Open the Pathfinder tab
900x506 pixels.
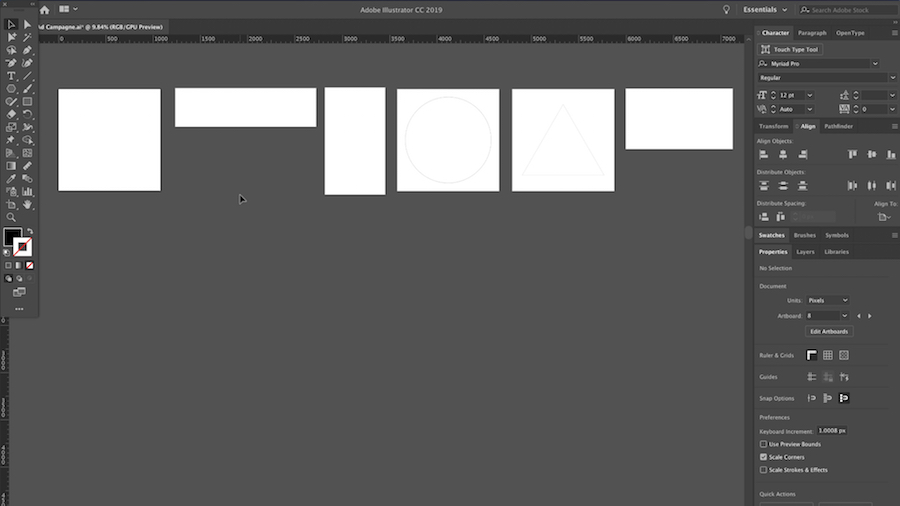(839, 126)
